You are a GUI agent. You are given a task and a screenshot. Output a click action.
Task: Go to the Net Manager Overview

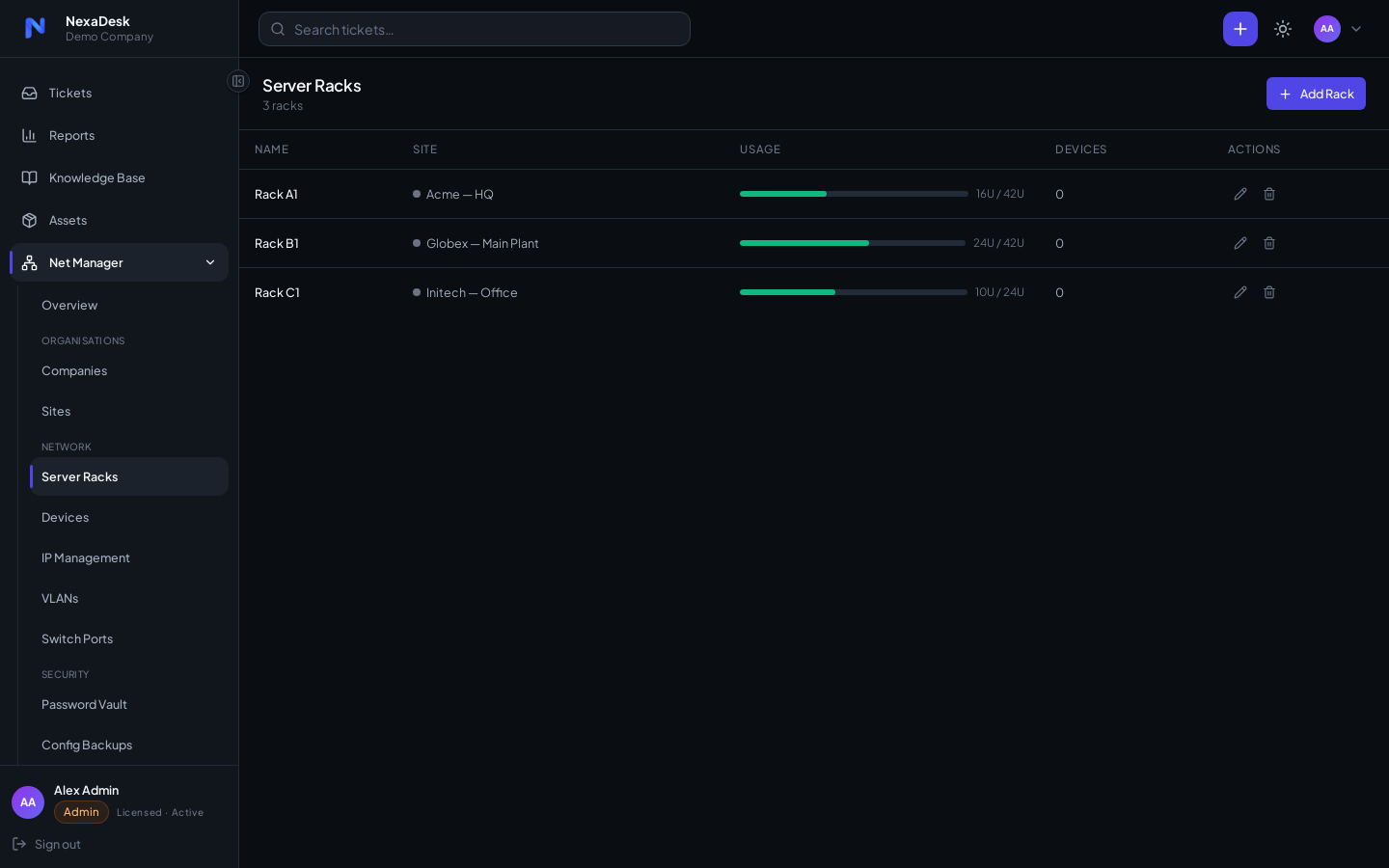(129, 305)
